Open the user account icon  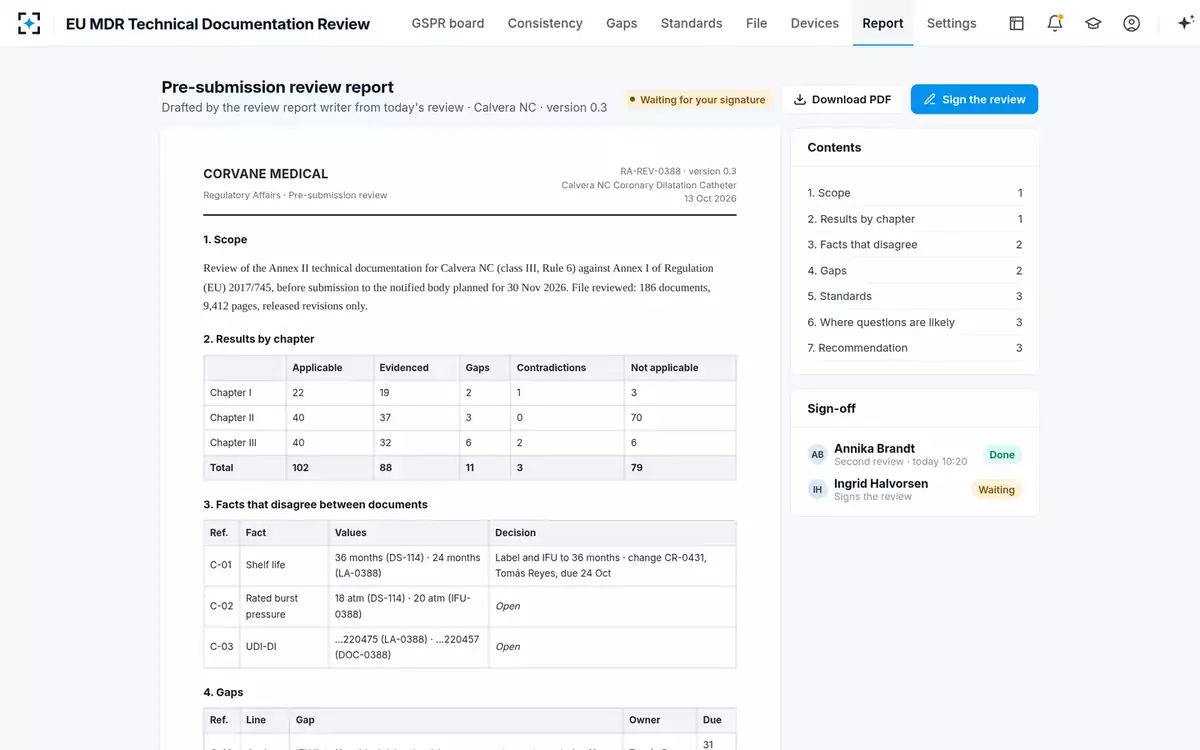point(1131,23)
